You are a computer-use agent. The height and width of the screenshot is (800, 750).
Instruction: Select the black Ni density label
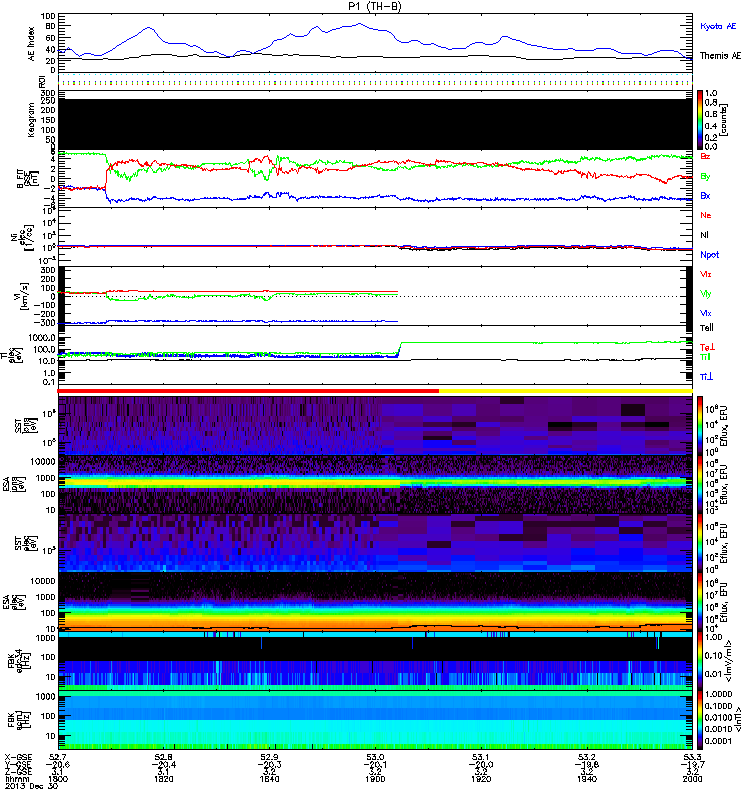coord(704,235)
